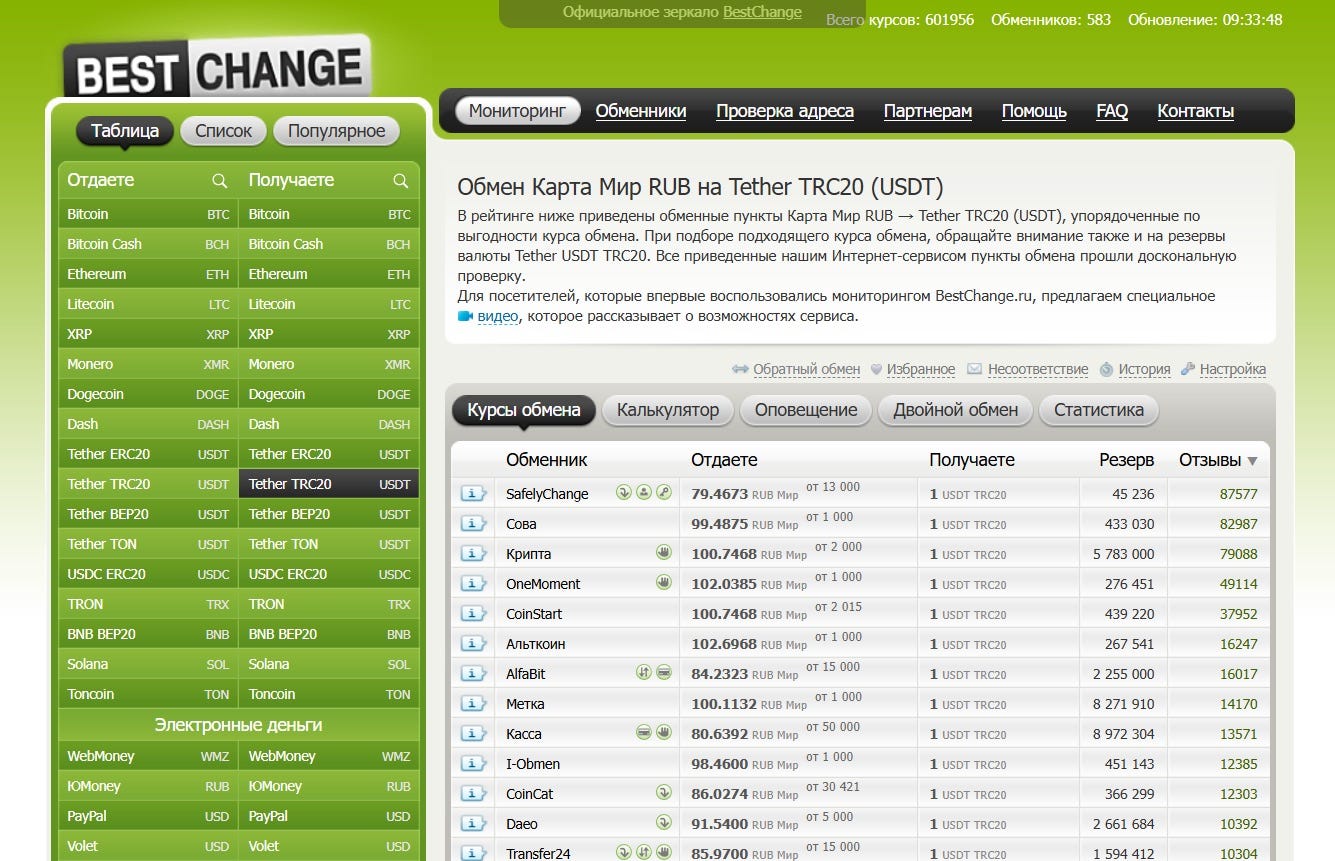Open Проверка адреса in the top menu

[x=785, y=111]
